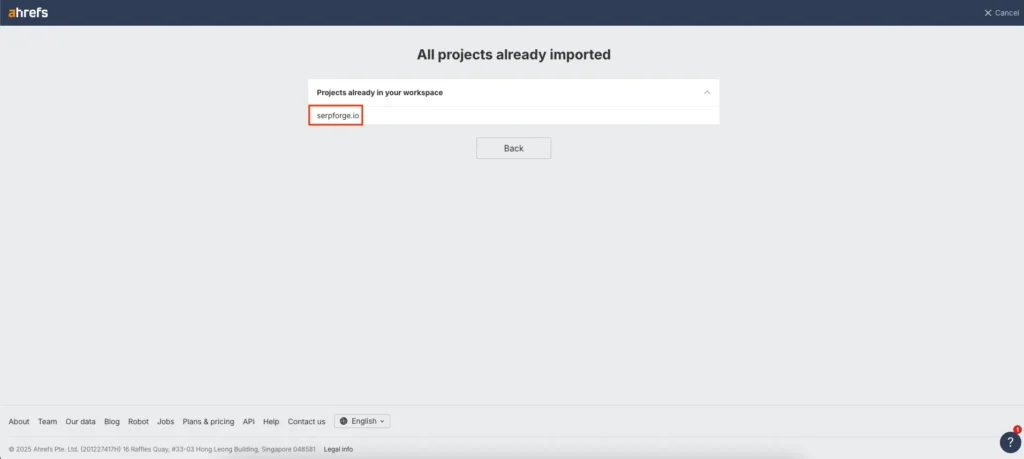This screenshot has height=459, width=1024.
Task: Open the English language dropdown
Action: pos(362,421)
